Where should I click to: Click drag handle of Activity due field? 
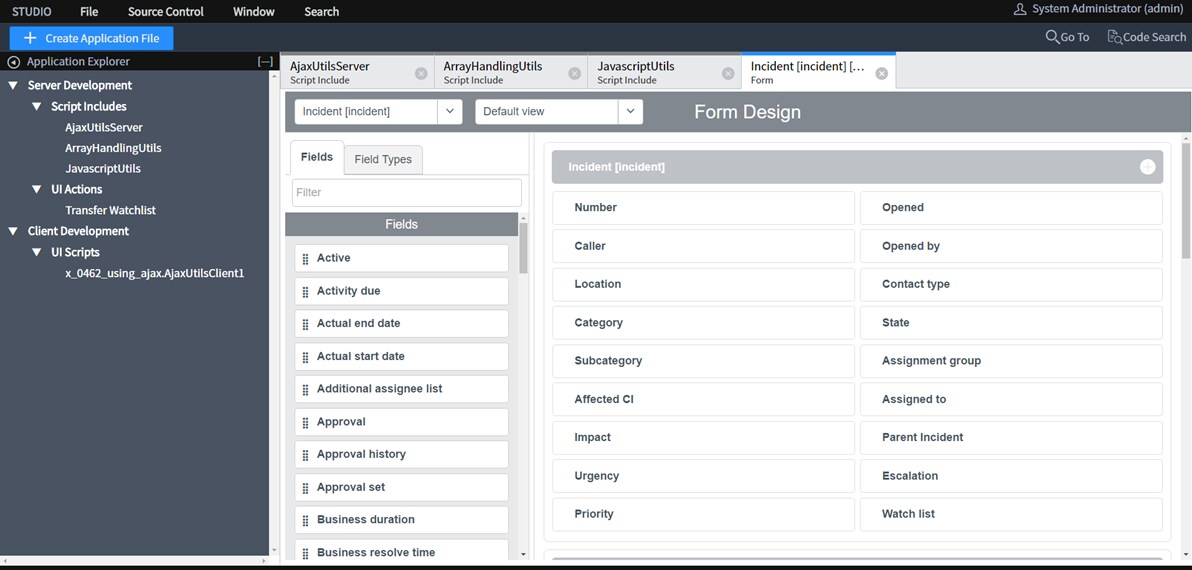pos(306,291)
